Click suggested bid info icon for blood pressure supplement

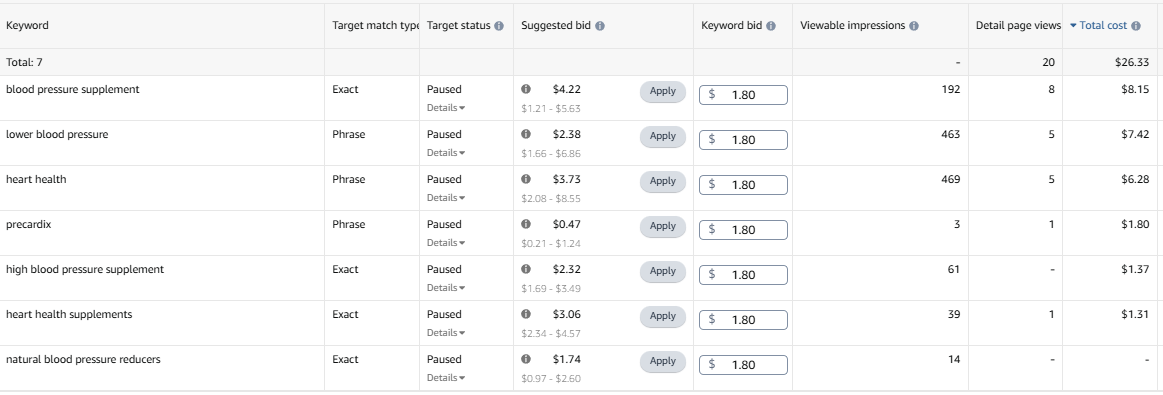(526, 89)
